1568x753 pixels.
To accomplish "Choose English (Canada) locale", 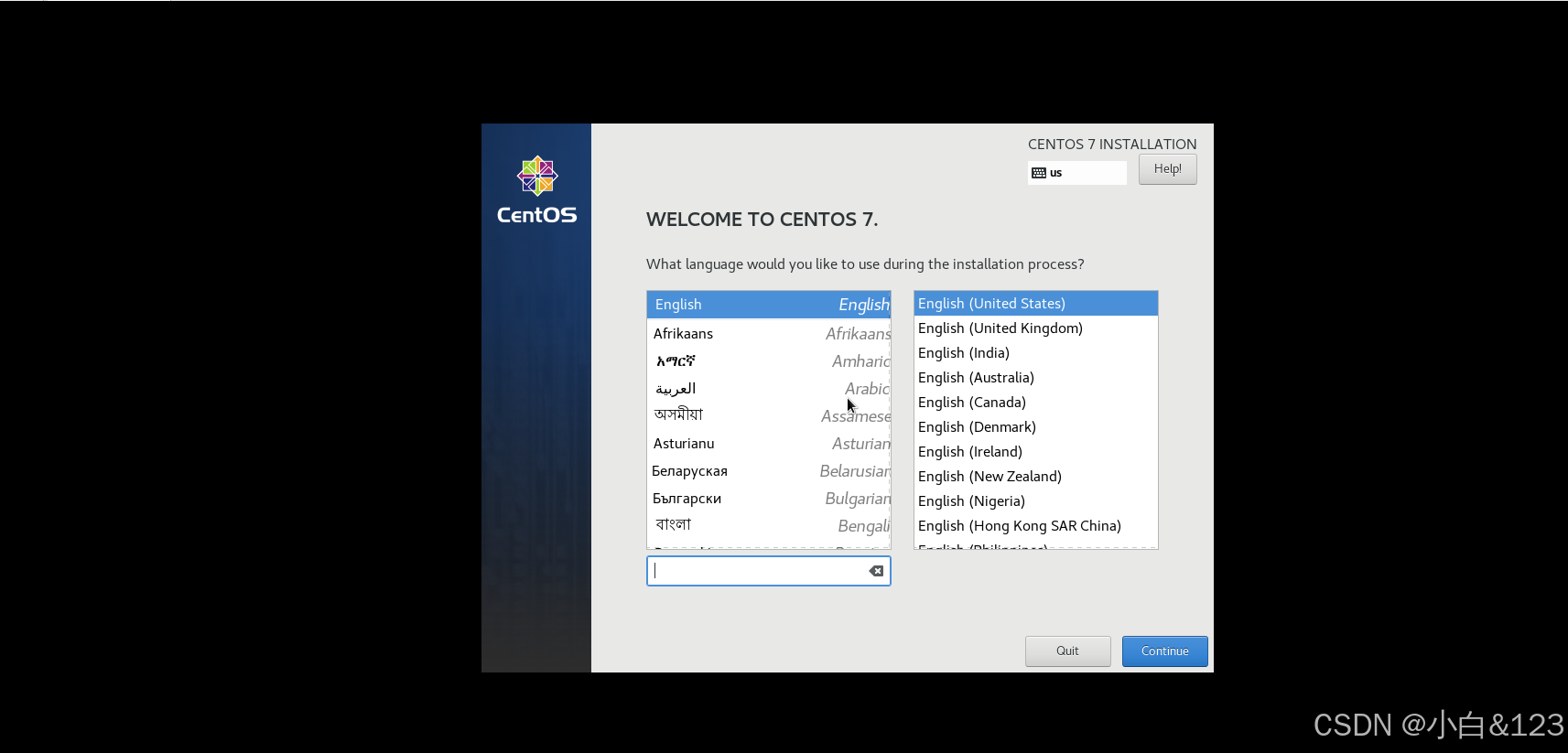I will coord(1035,403).
